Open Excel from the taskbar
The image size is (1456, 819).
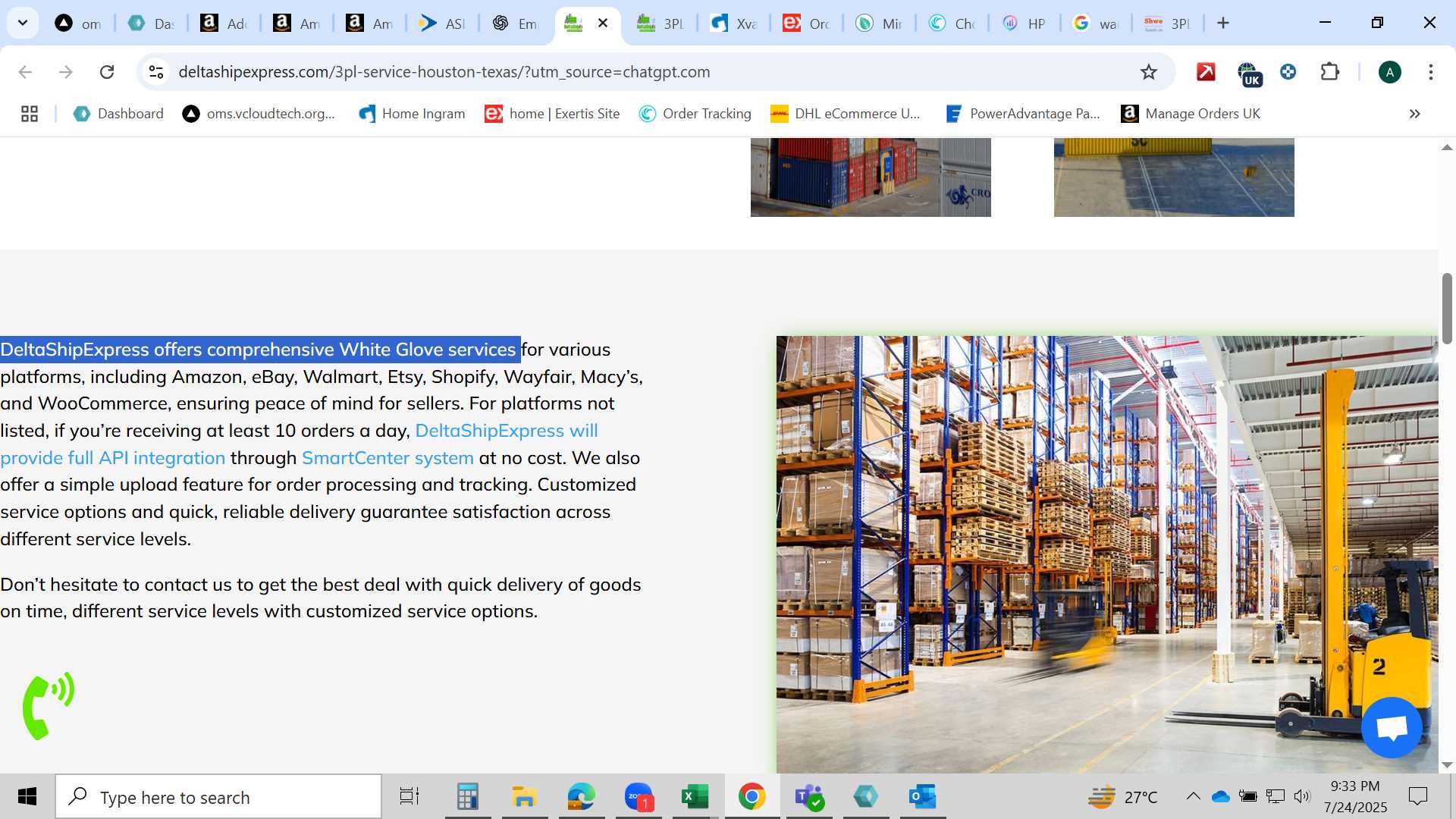(x=695, y=796)
